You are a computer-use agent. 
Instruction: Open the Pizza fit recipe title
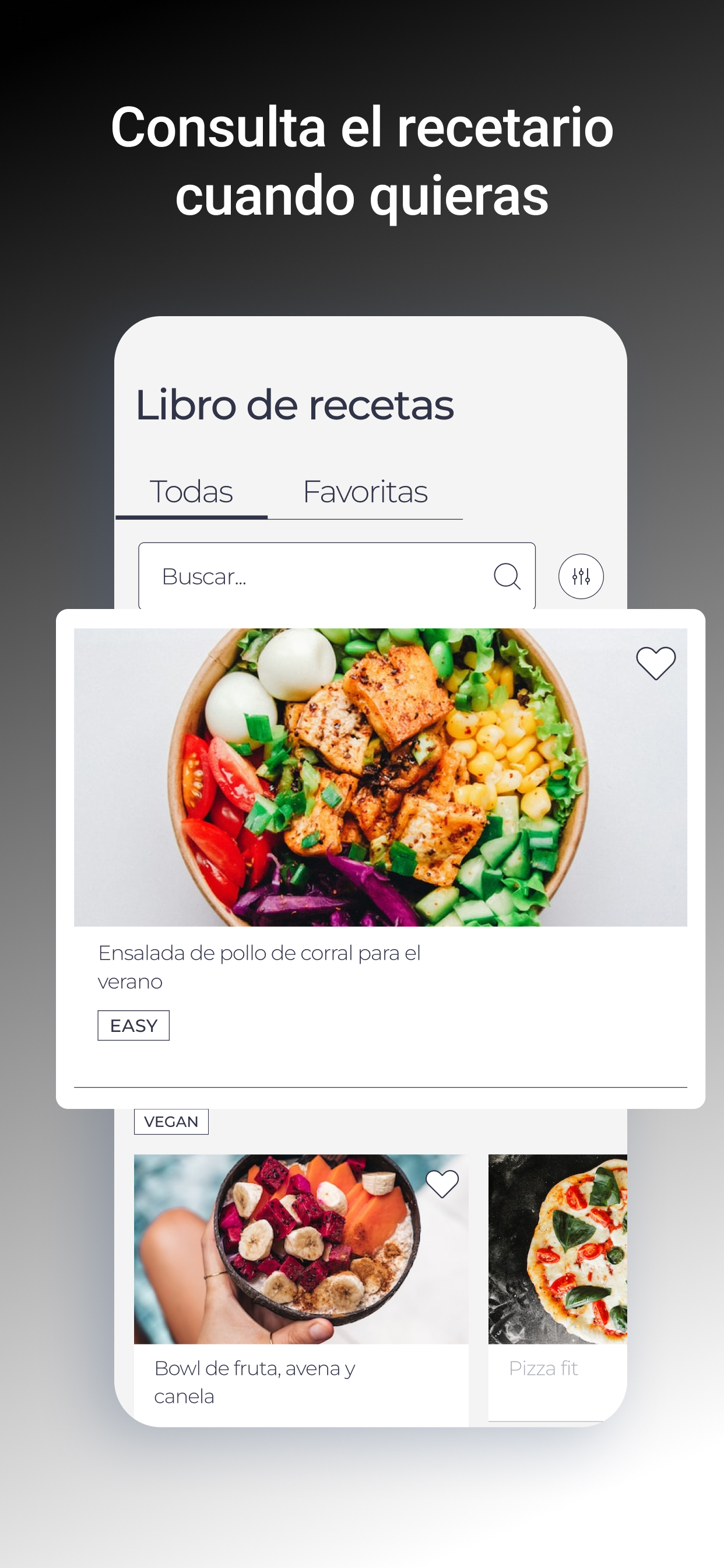pyautogui.click(x=543, y=1368)
